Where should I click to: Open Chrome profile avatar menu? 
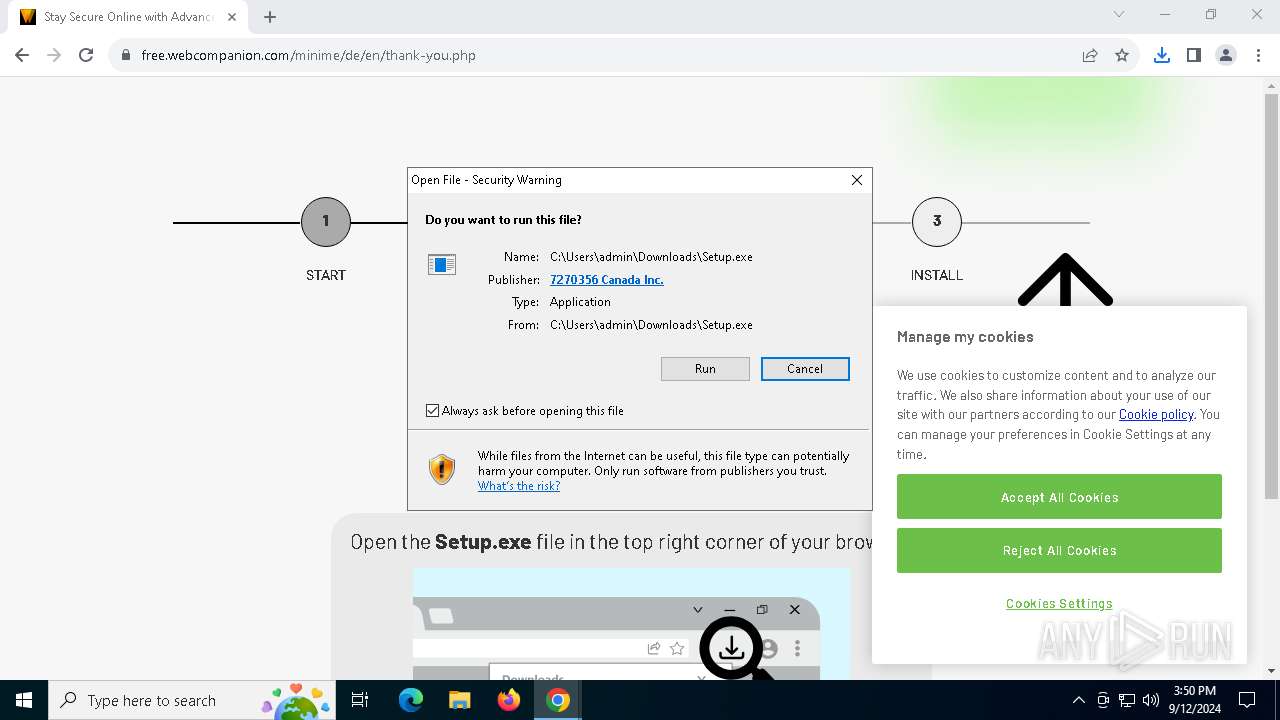1226,55
